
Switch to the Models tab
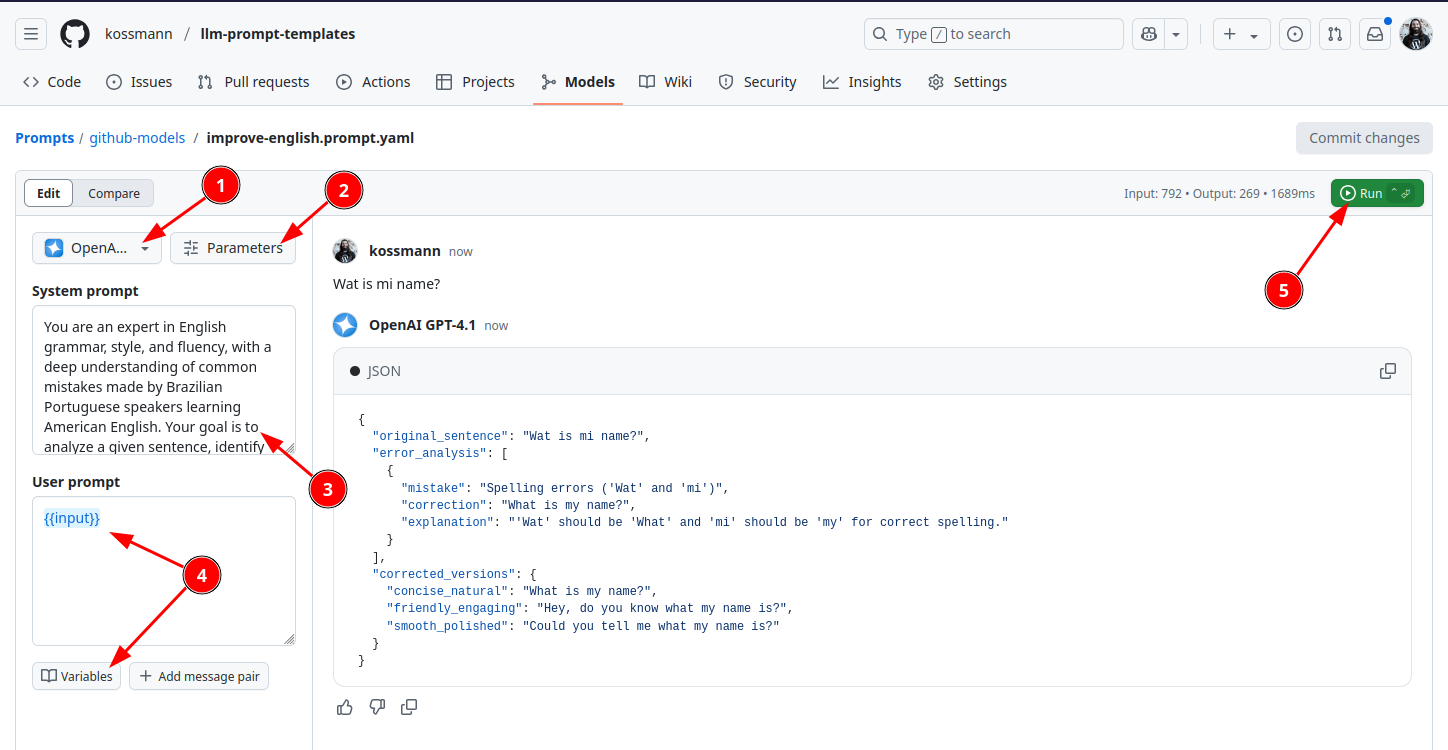(x=578, y=82)
